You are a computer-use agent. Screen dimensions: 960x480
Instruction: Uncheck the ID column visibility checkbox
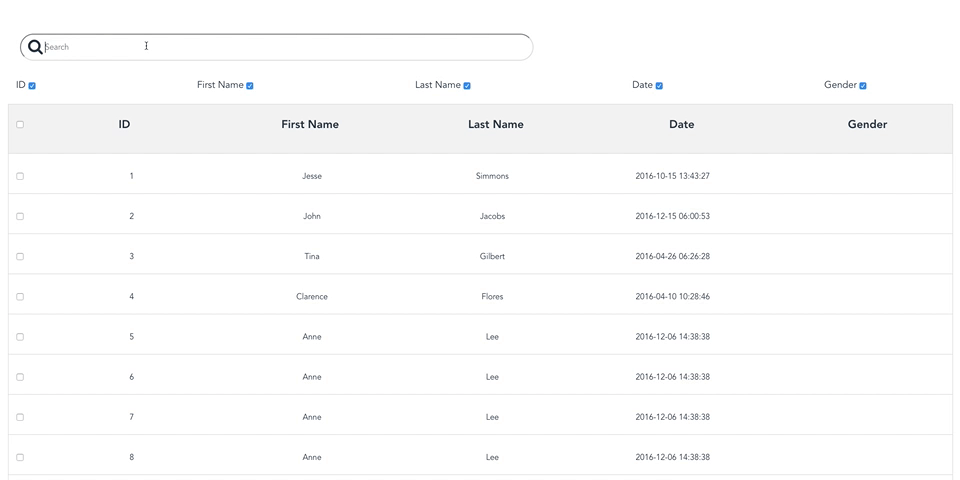pos(32,86)
